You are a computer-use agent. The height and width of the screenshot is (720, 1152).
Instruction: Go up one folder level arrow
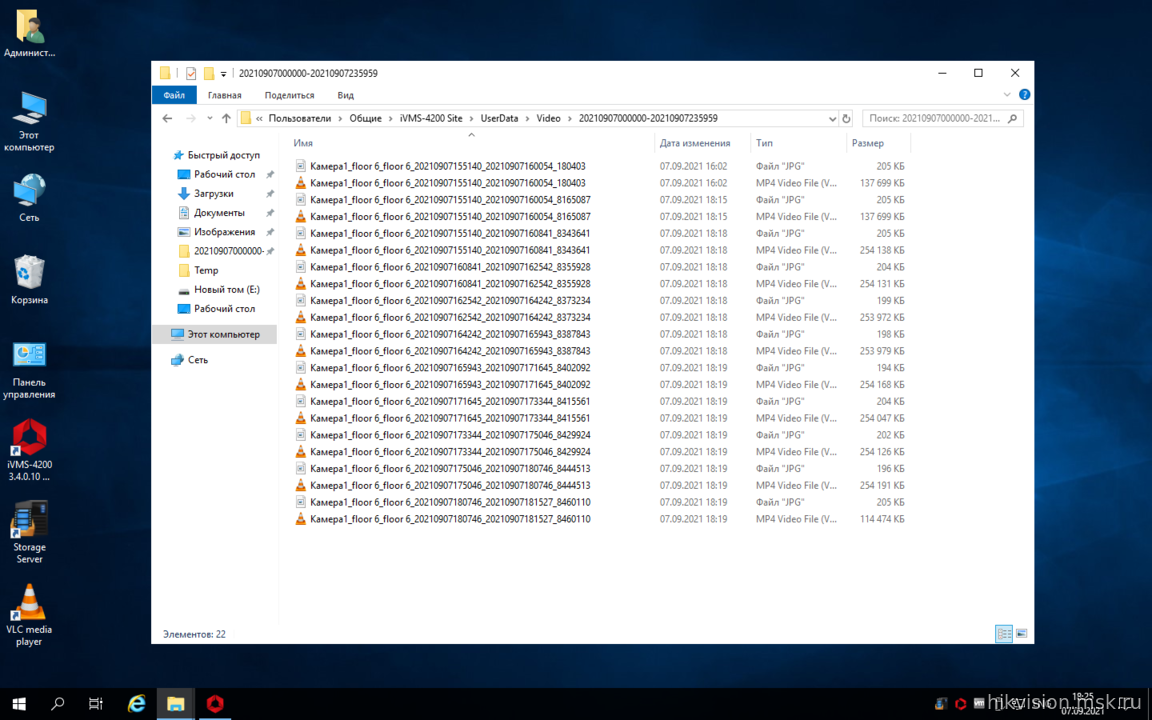226,118
